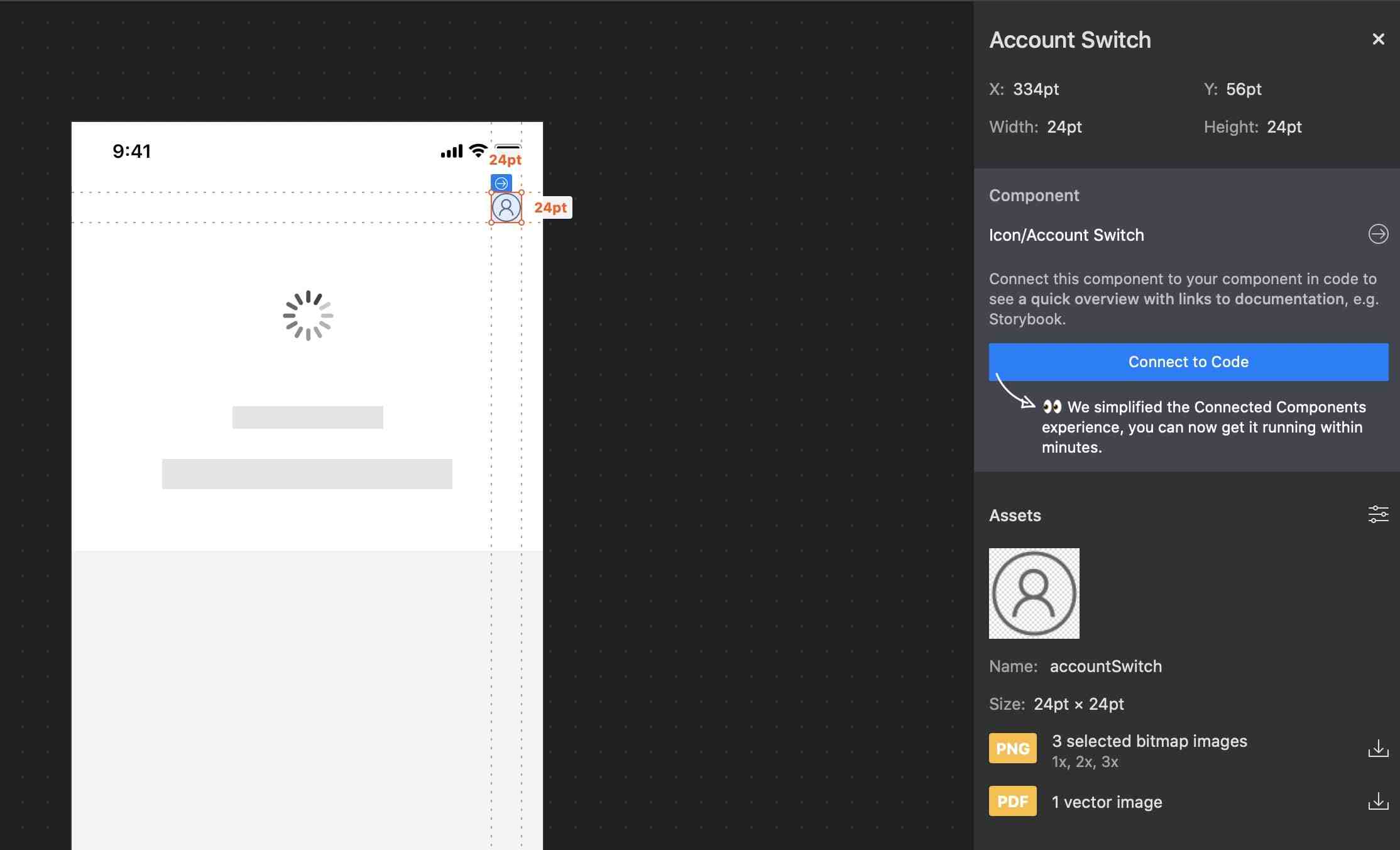This screenshot has height=850, width=1400.
Task: Select the 3 selected bitmap images label
Action: tap(1149, 741)
